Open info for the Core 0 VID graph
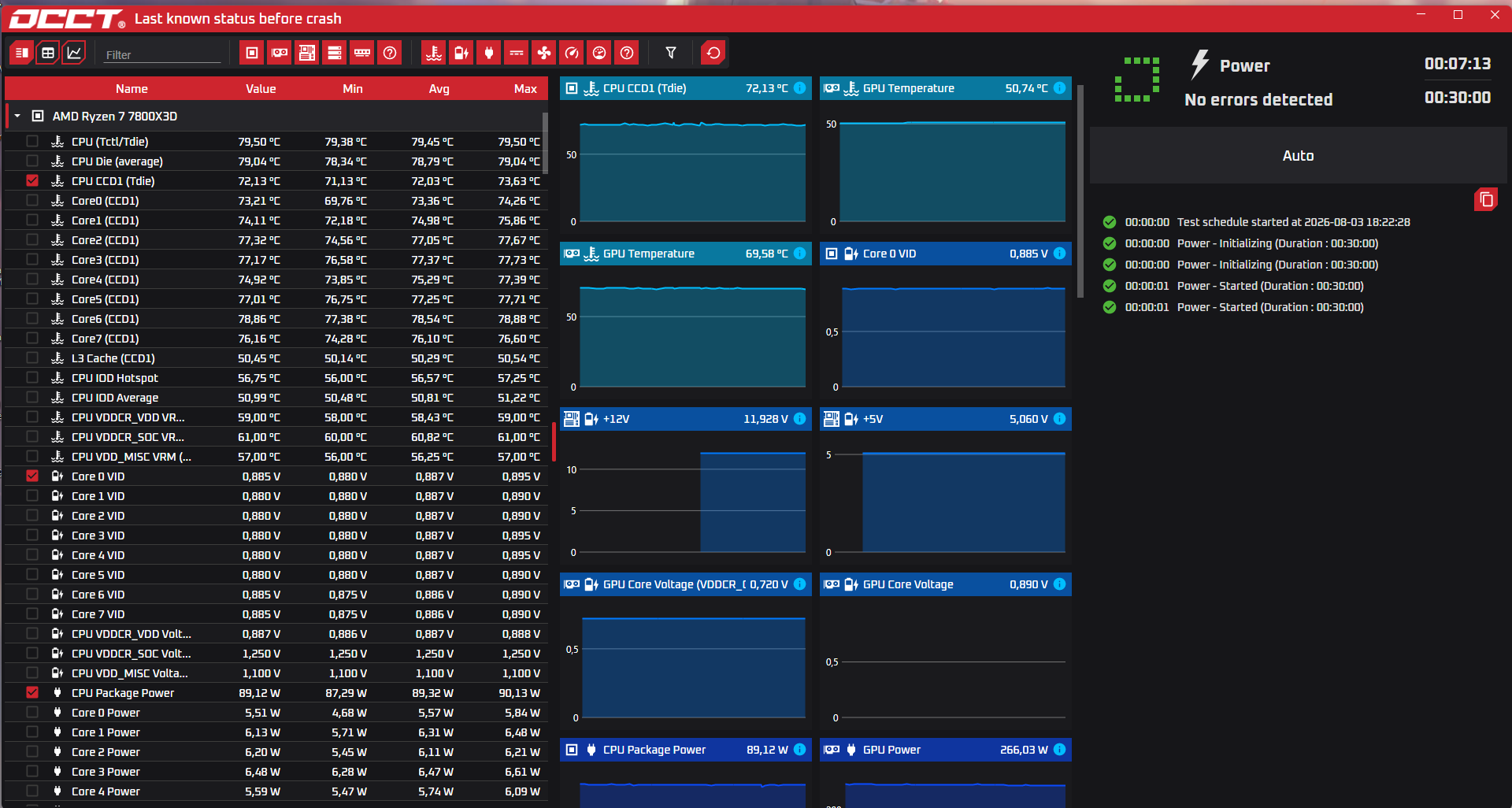1512x808 pixels. 1060,254
